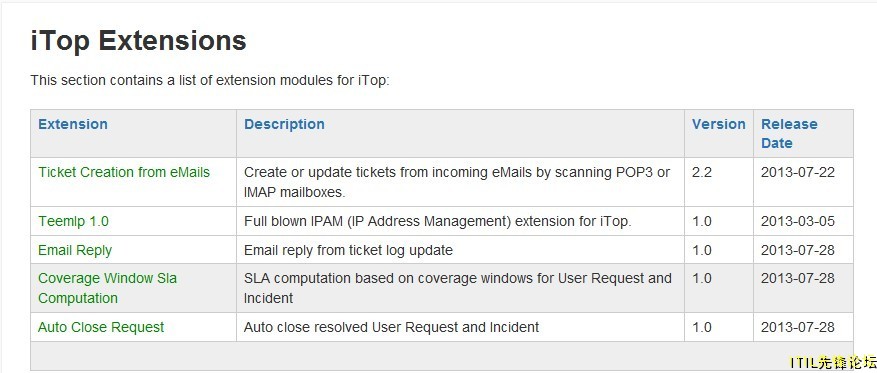Screen dimensions: 877x373
Task: Open the Auto Close Request link
Action: pos(101,327)
